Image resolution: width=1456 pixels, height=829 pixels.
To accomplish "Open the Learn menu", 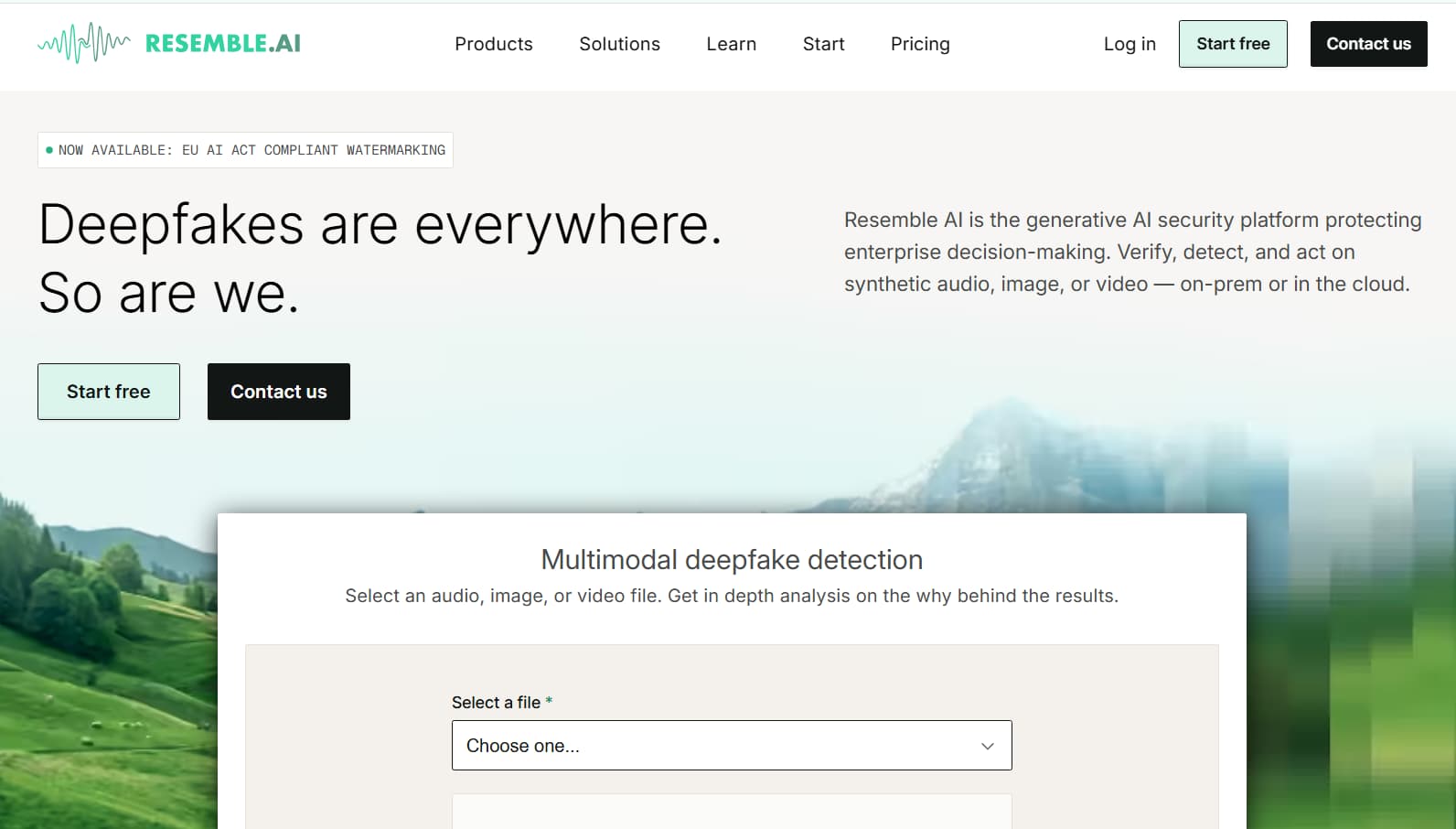I will 731,44.
